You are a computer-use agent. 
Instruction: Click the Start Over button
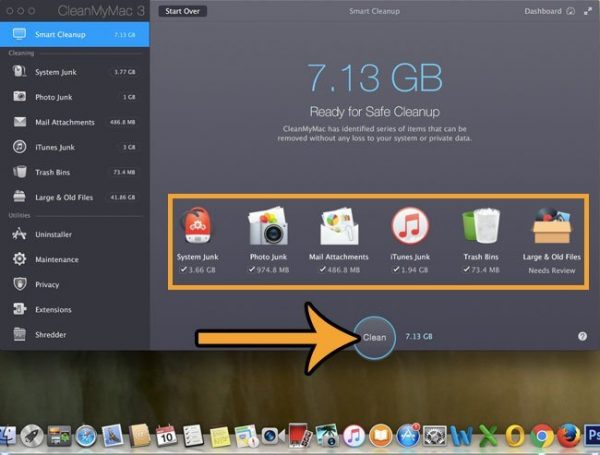pyautogui.click(x=183, y=11)
